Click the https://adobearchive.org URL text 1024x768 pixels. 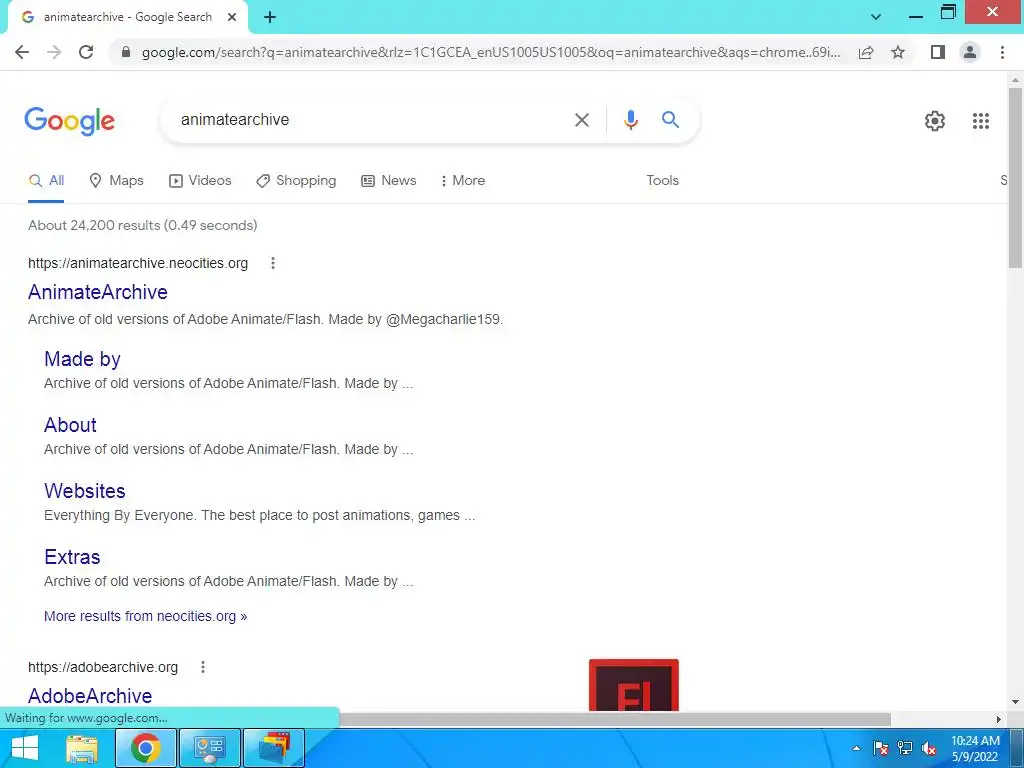click(x=103, y=667)
